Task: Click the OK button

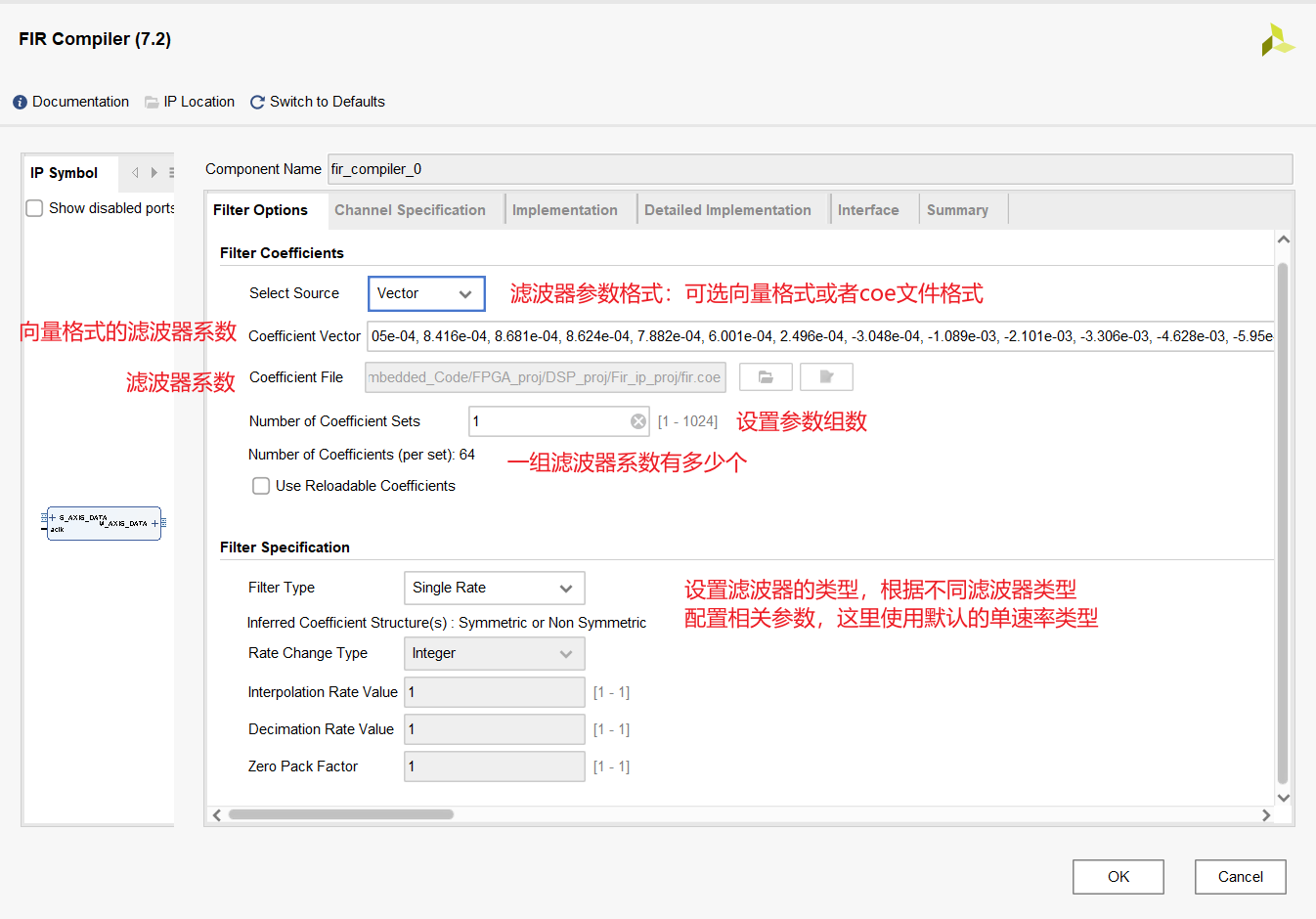Action: tap(1119, 877)
